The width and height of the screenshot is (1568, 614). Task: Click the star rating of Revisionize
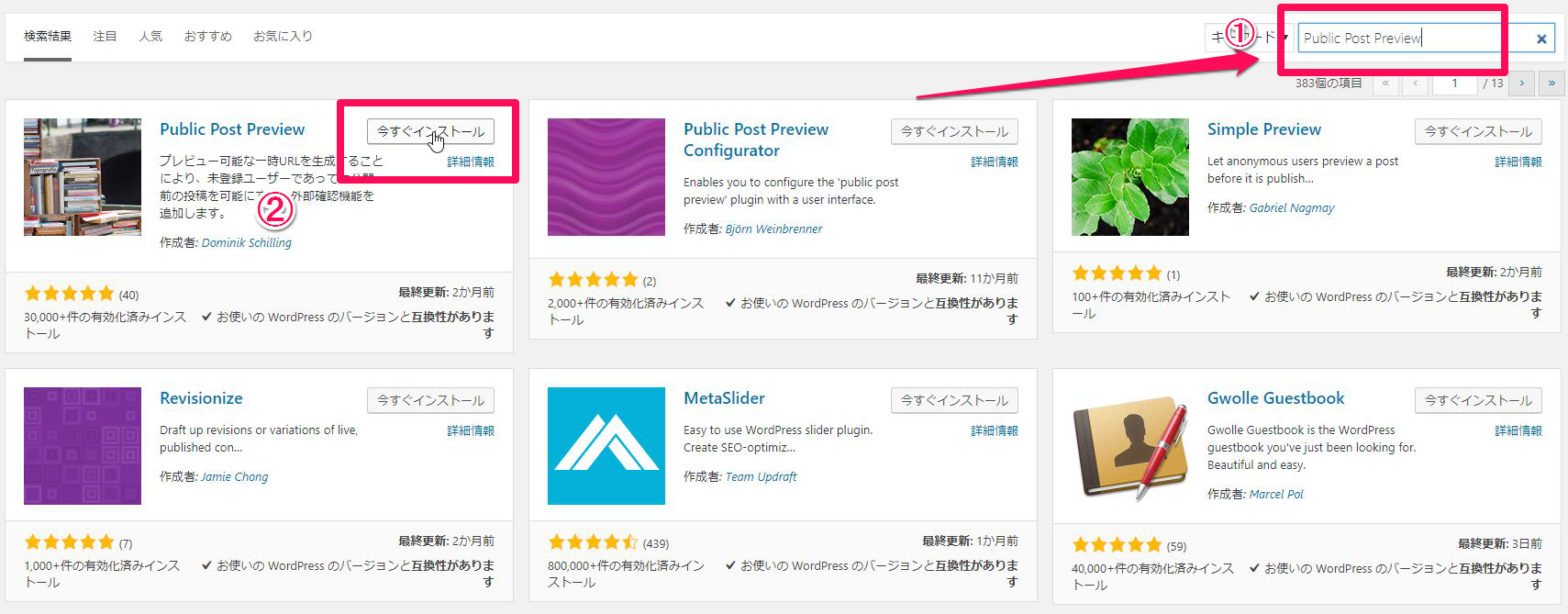(x=70, y=542)
